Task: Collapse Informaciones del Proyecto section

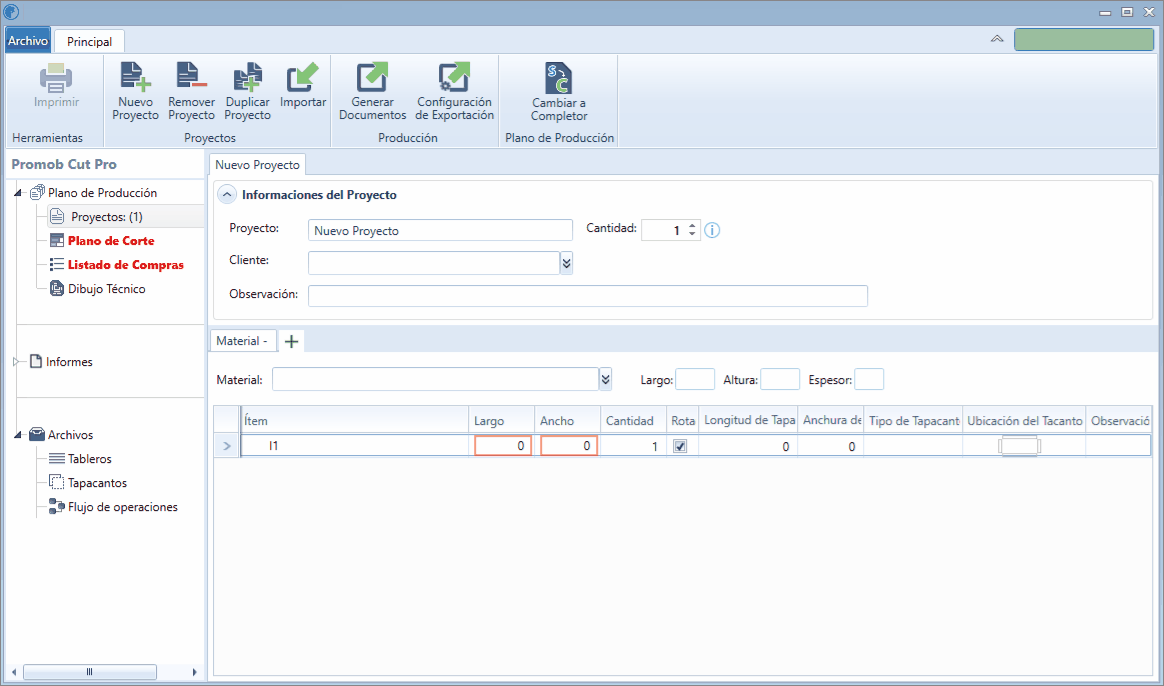Action: tap(226, 195)
